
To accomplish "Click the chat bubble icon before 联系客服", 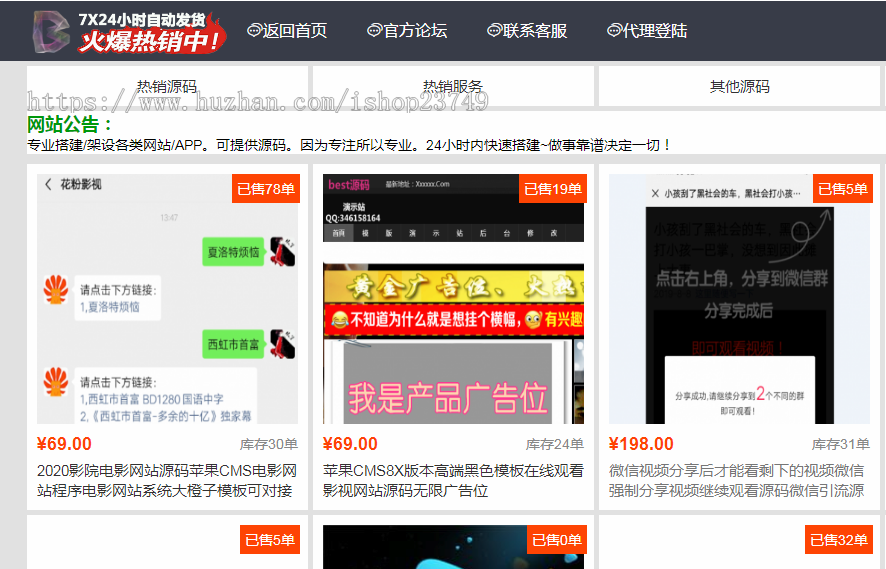I will click(494, 31).
